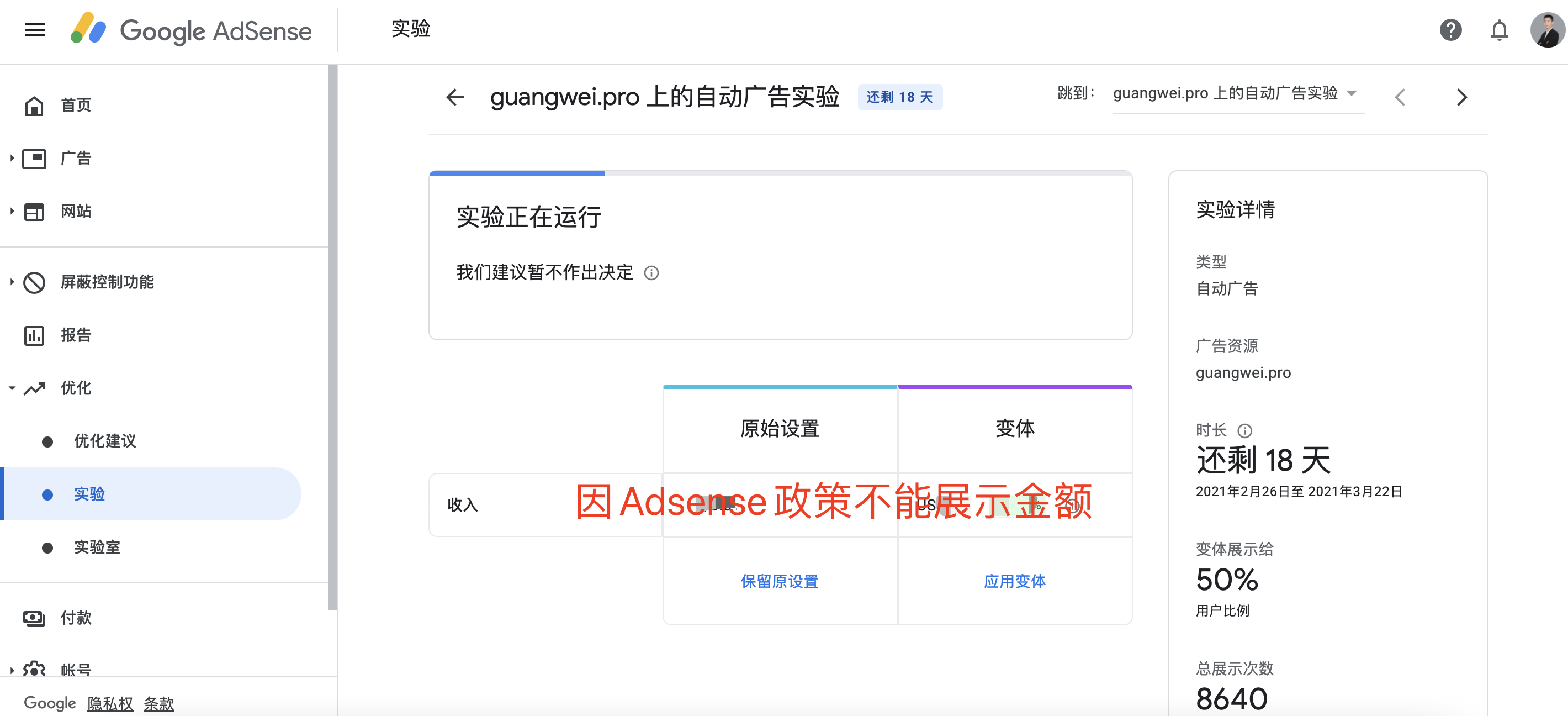Click the date range 2021年2月26日至 2021年3月22日
The width and height of the screenshot is (1568, 716).
tap(1299, 492)
